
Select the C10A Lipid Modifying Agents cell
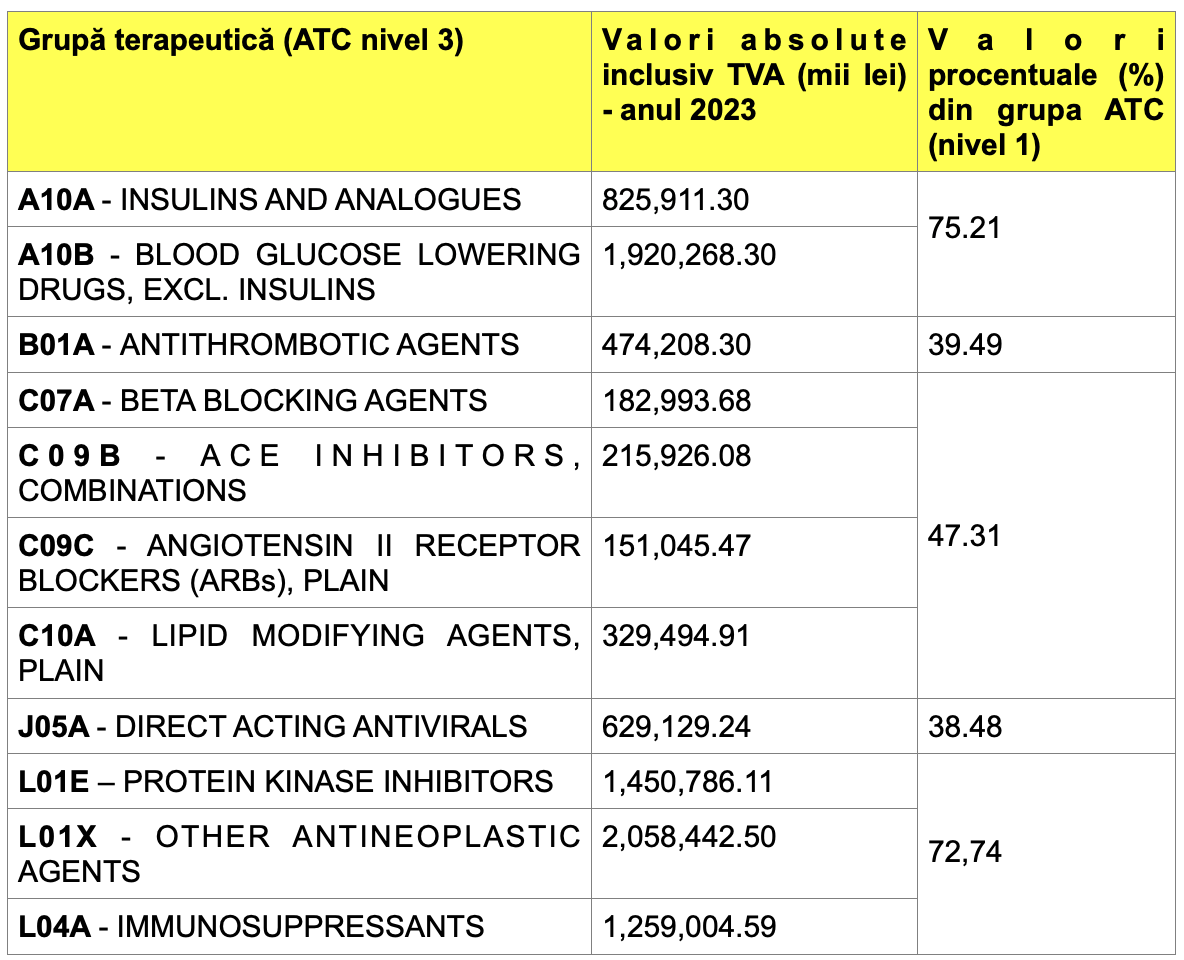[300, 653]
